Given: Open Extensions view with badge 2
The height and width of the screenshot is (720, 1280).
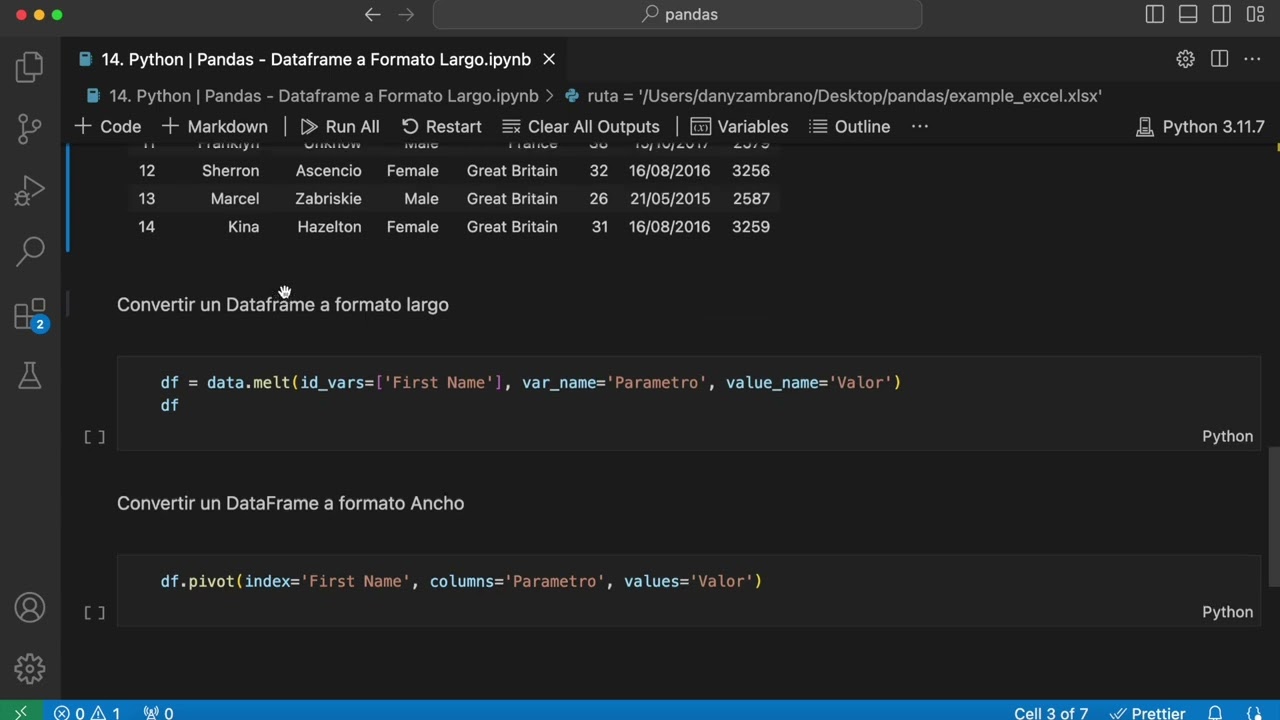Looking at the screenshot, I should [x=30, y=315].
